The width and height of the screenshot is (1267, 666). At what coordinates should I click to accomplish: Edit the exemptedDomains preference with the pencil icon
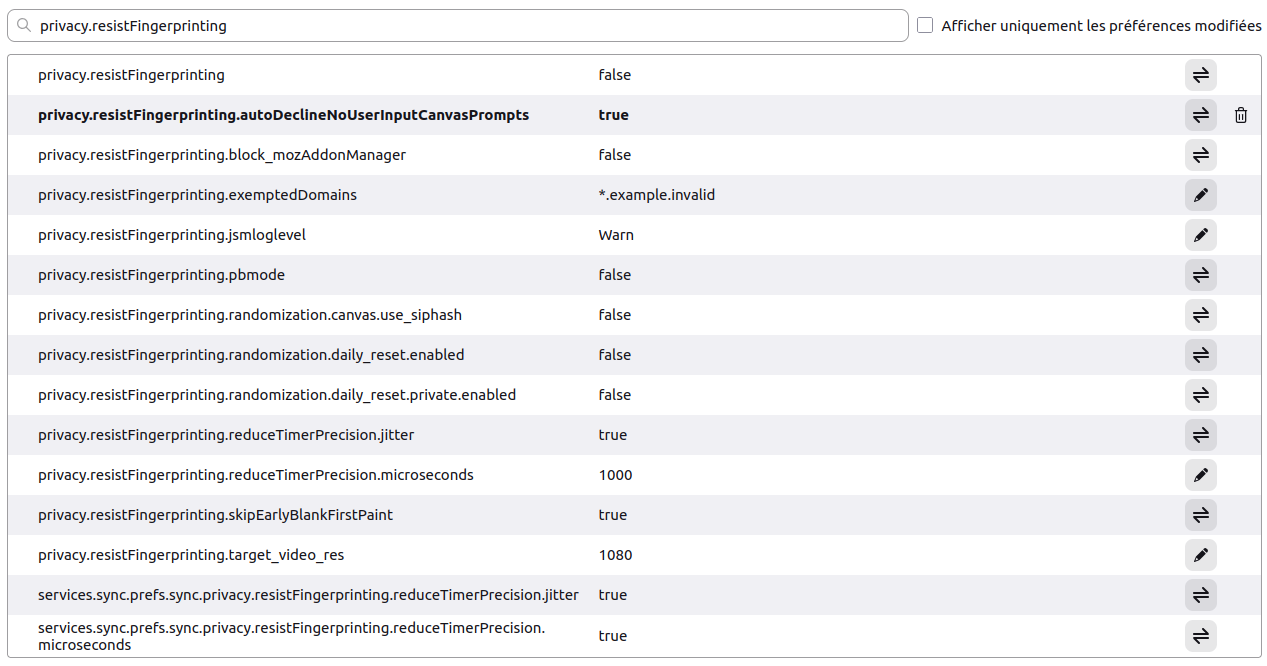(1200, 195)
